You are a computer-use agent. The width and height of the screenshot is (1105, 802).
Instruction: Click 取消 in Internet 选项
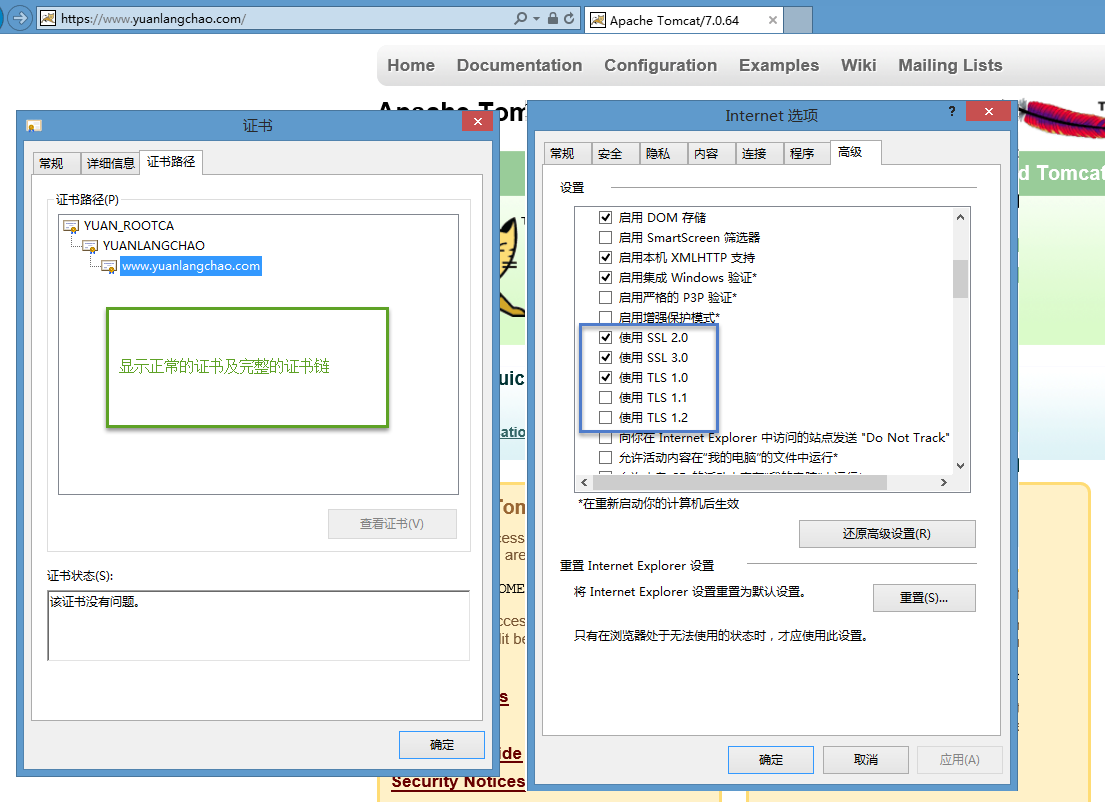[866, 760]
